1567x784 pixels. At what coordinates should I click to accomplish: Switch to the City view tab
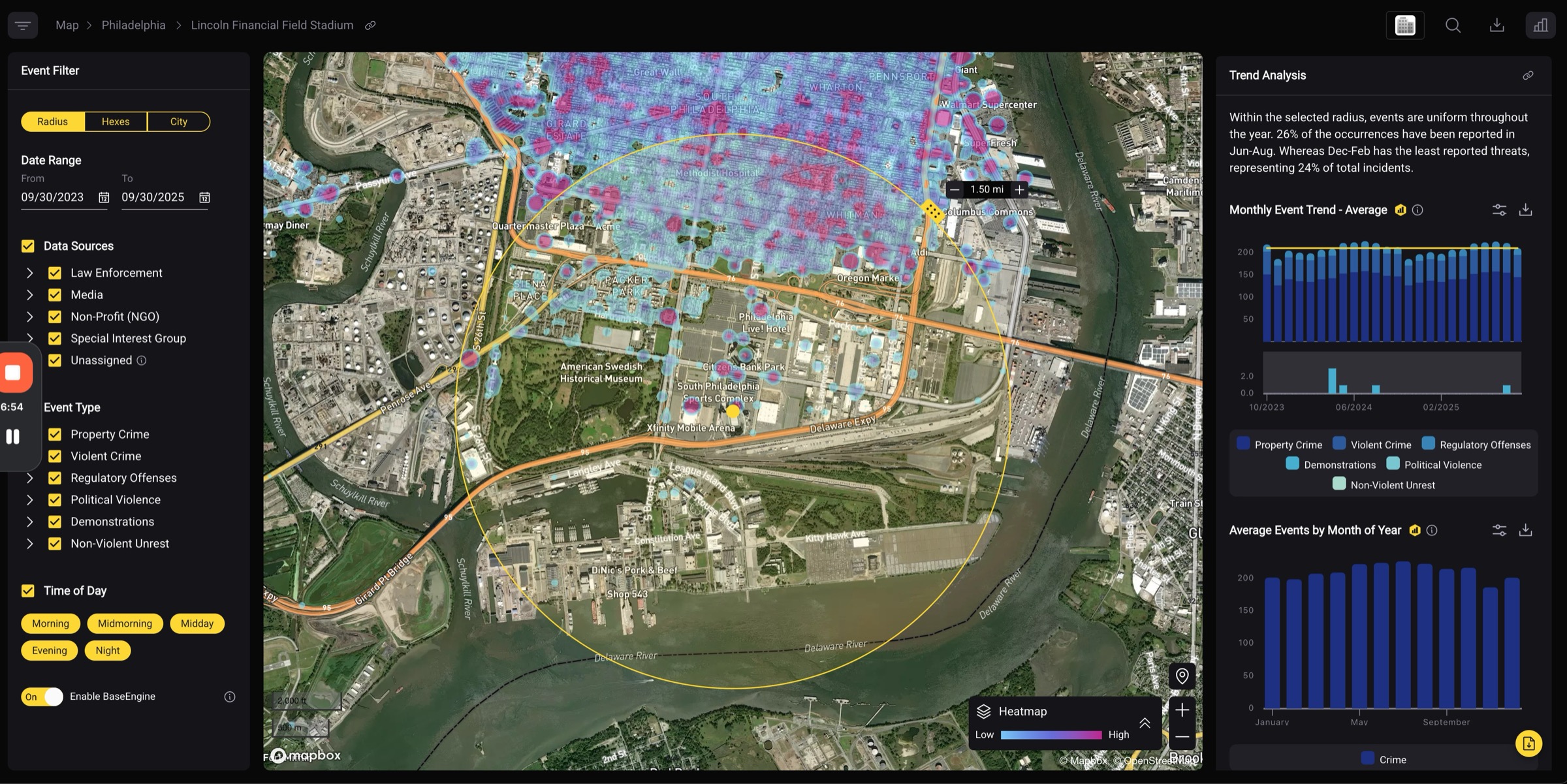point(178,121)
